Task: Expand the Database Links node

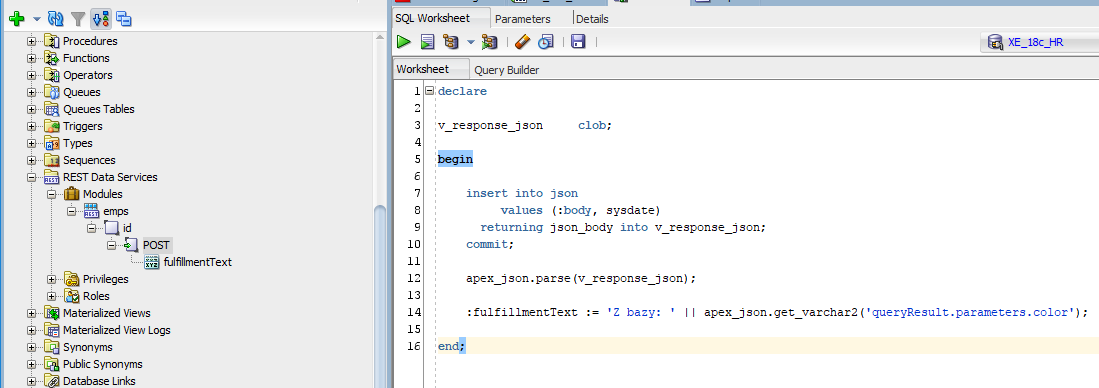Action: [32, 381]
